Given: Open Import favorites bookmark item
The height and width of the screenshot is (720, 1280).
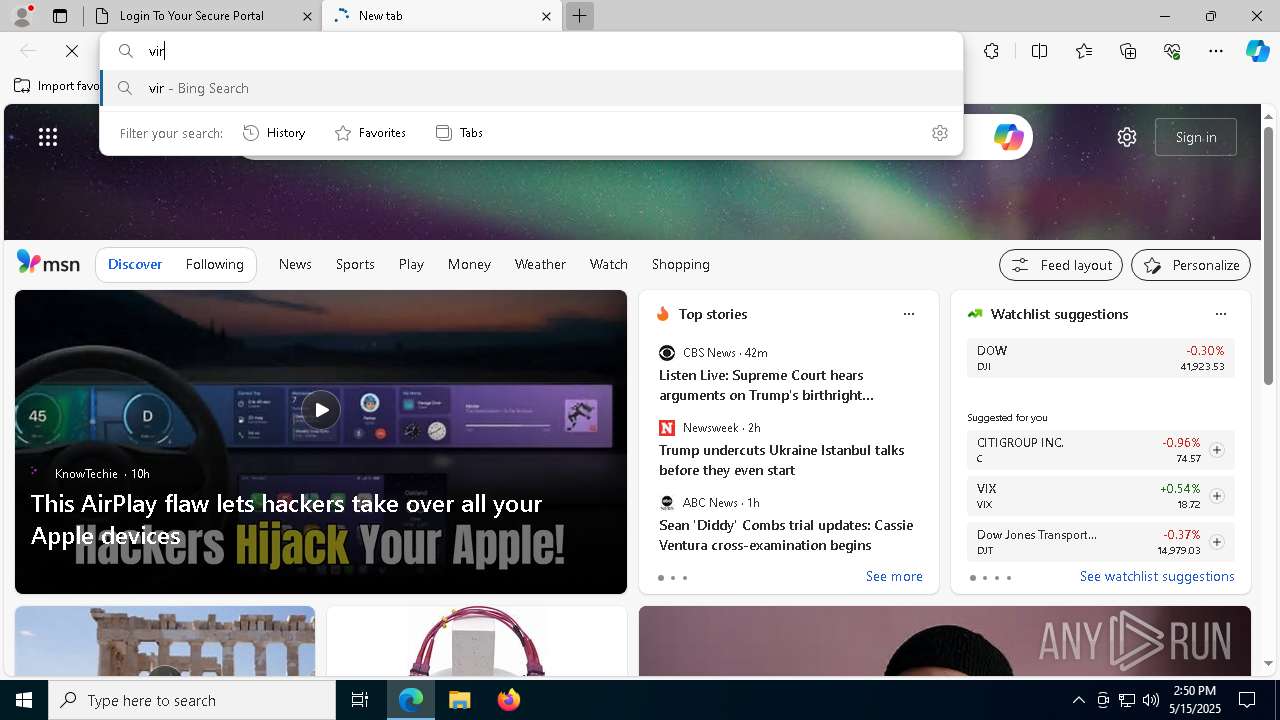Looking at the screenshot, I should (x=57, y=86).
